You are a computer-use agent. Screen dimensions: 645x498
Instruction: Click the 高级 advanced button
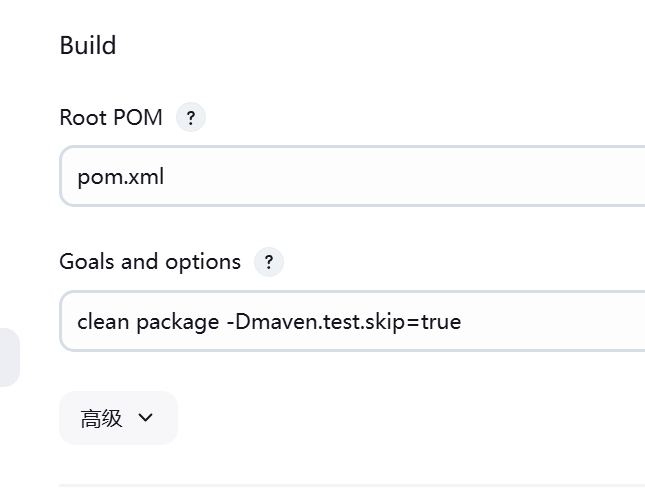tap(118, 418)
